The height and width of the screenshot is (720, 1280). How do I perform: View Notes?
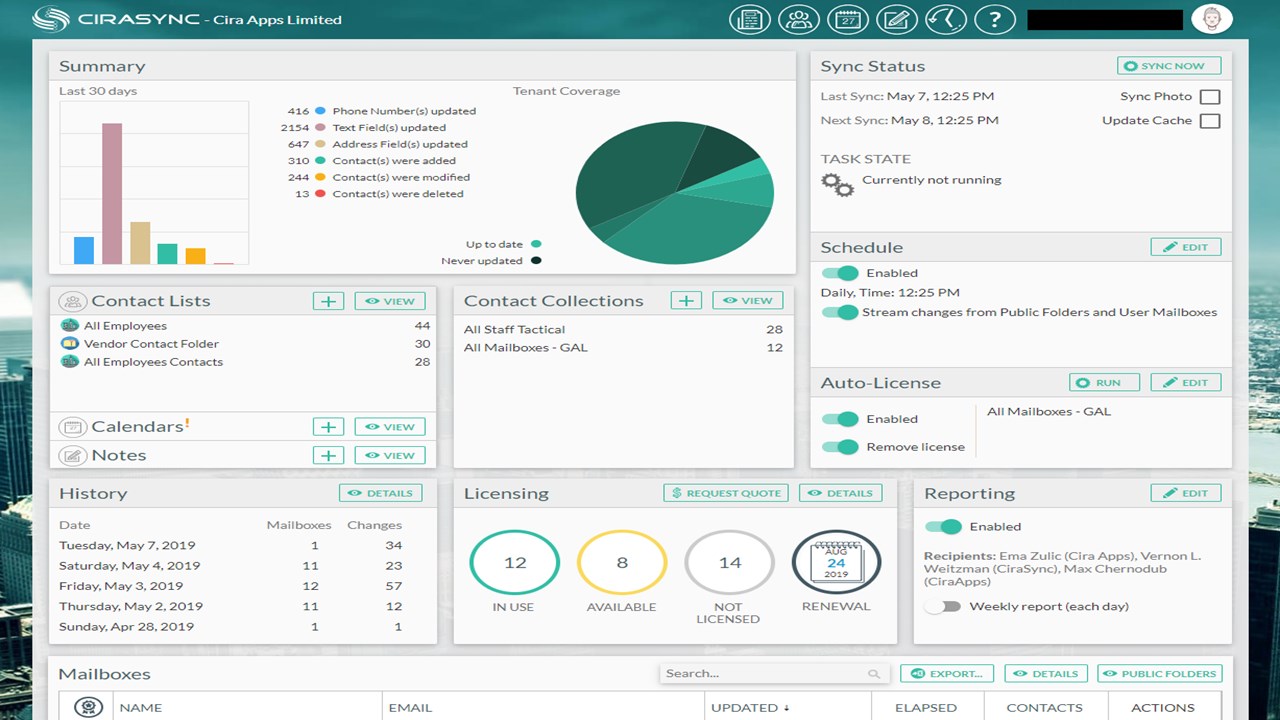coord(390,456)
